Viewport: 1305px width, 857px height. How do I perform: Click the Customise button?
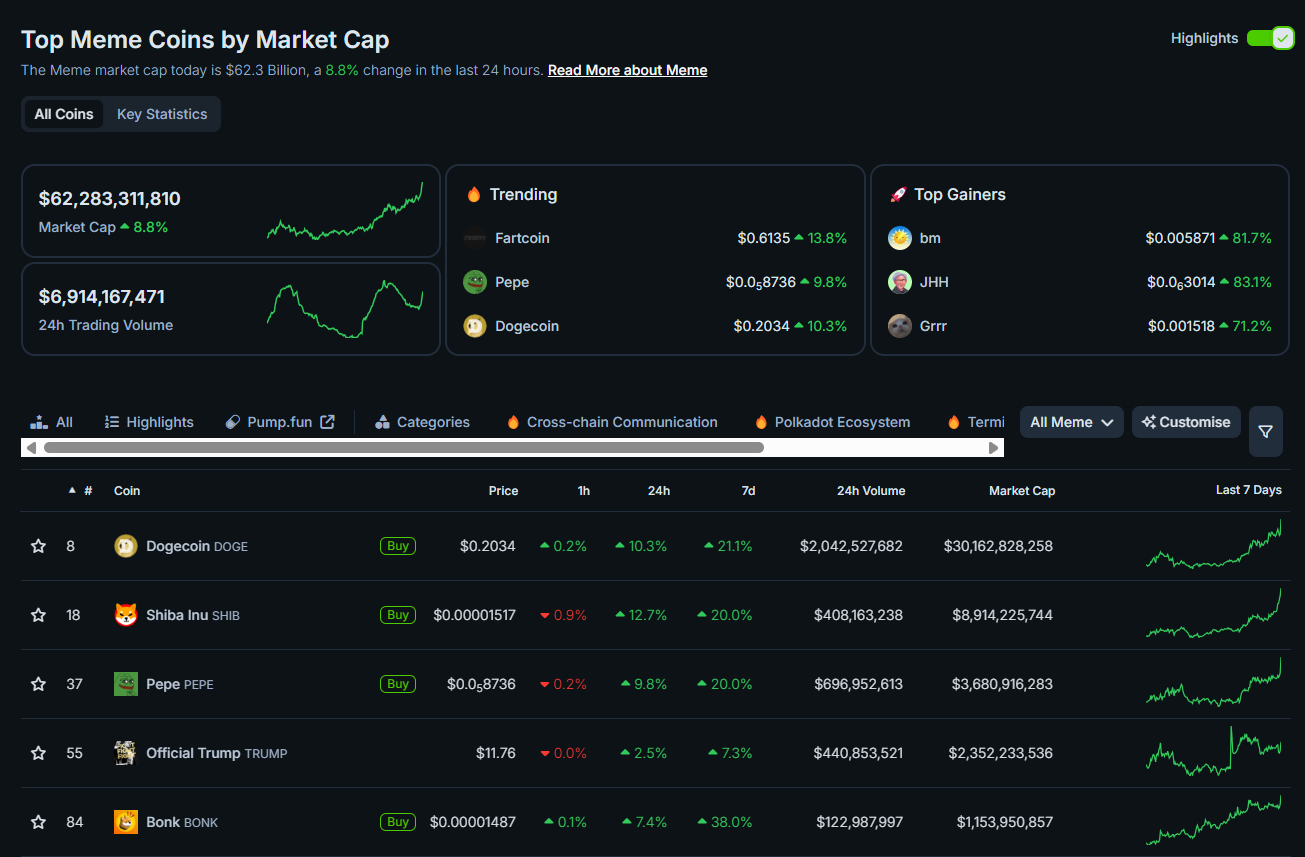click(x=1186, y=422)
